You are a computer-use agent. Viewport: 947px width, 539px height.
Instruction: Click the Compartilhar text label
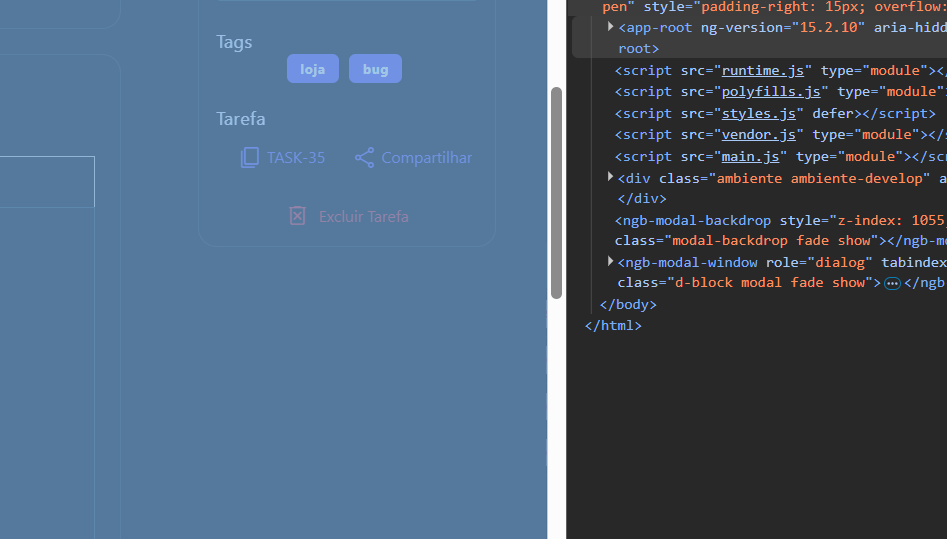click(x=426, y=158)
